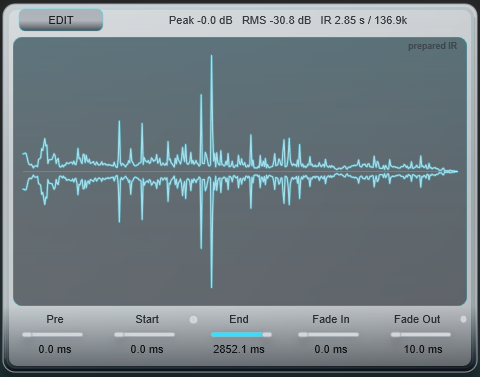Click the Fade In label
Screen dimensions: 480x377
pyautogui.click(x=331, y=319)
